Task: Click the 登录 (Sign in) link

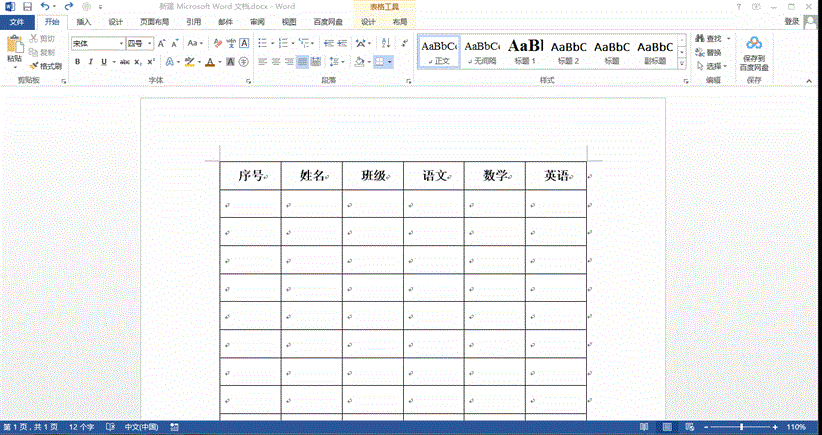Action: click(x=791, y=21)
